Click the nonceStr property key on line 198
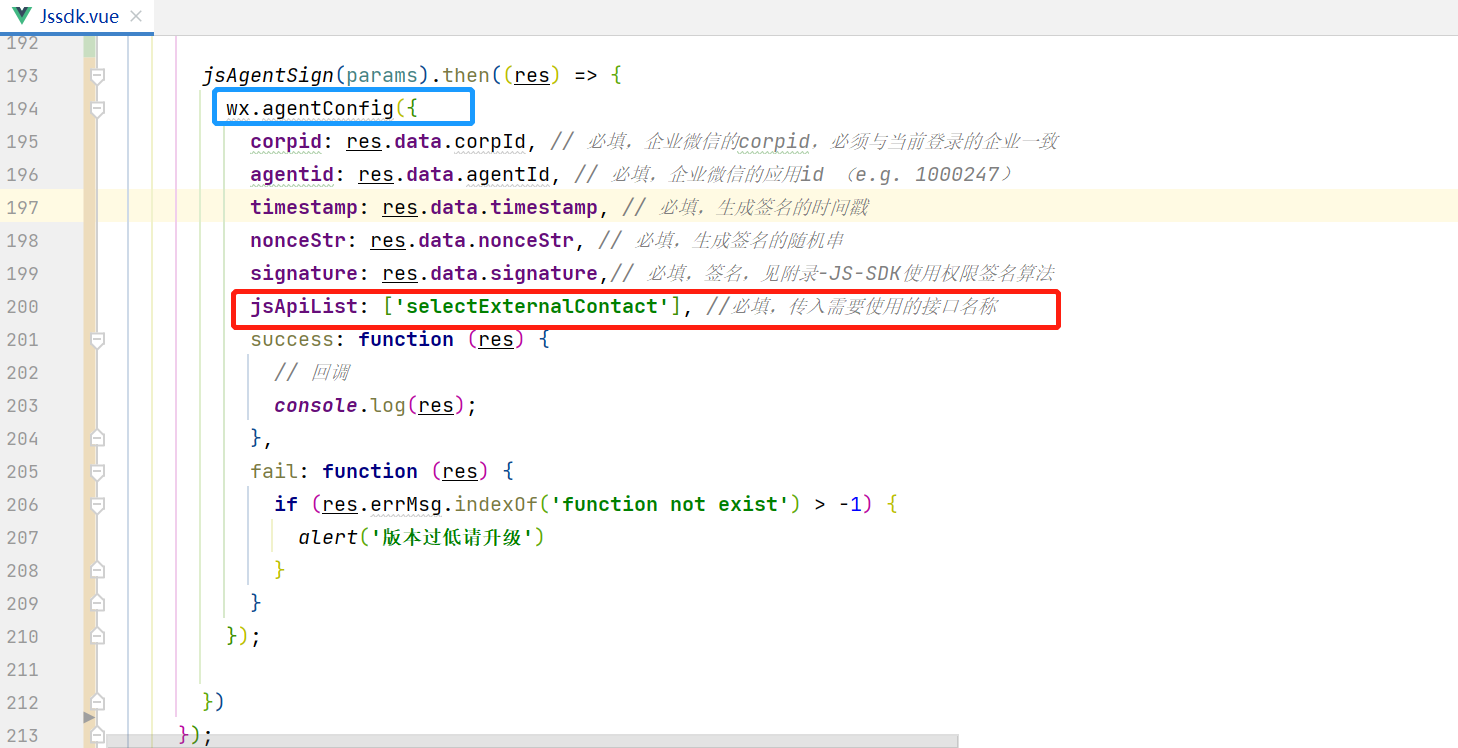Viewport: 1458px width, 748px height. point(298,240)
